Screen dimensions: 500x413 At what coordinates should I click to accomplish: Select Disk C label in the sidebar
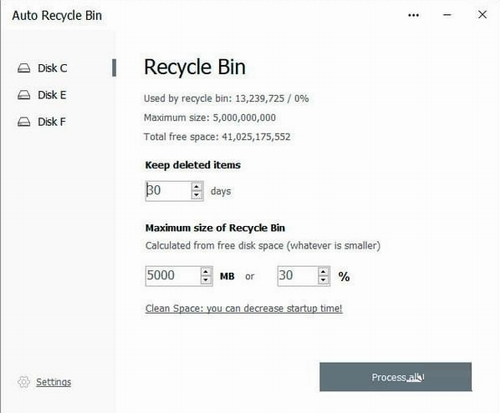(52, 68)
